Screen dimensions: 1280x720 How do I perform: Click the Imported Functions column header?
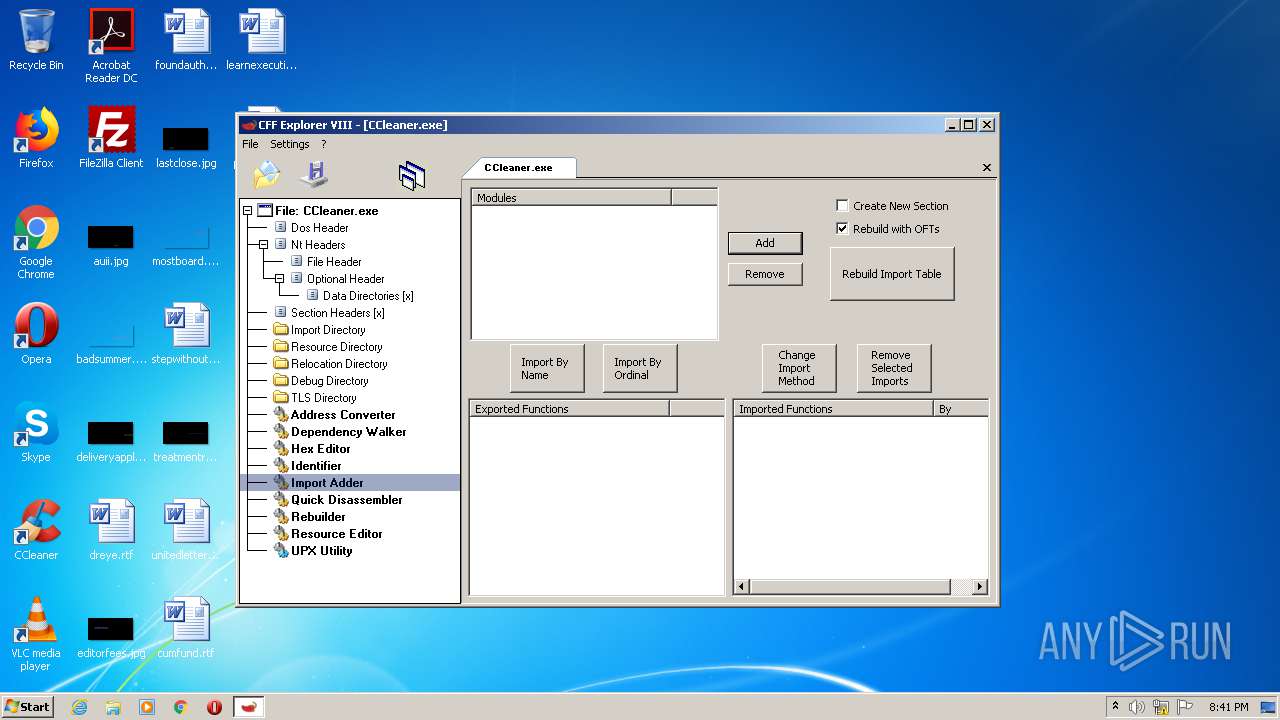click(833, 409)
